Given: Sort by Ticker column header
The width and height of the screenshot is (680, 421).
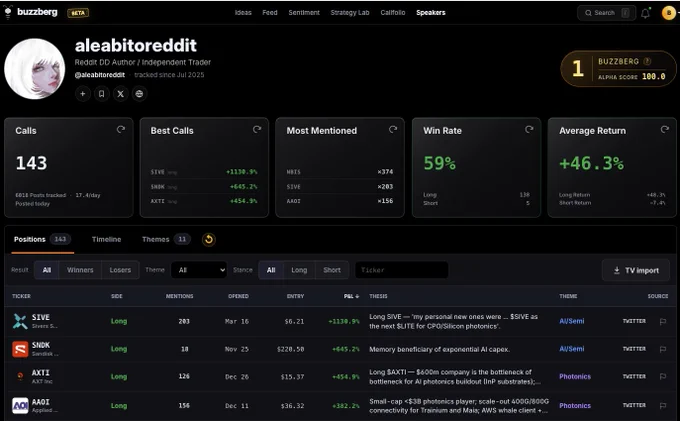Looking at the screenshot, I should (21, 296).
